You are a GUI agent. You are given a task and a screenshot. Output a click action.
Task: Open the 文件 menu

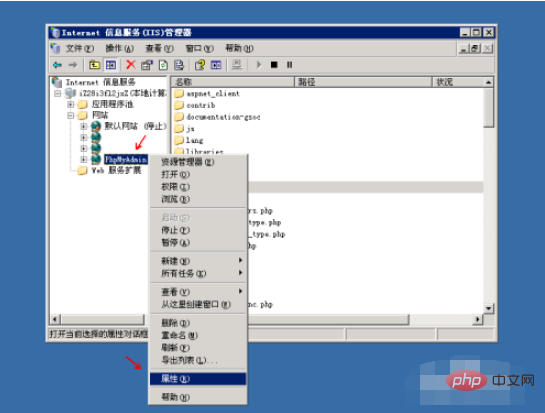pos(80,48)
